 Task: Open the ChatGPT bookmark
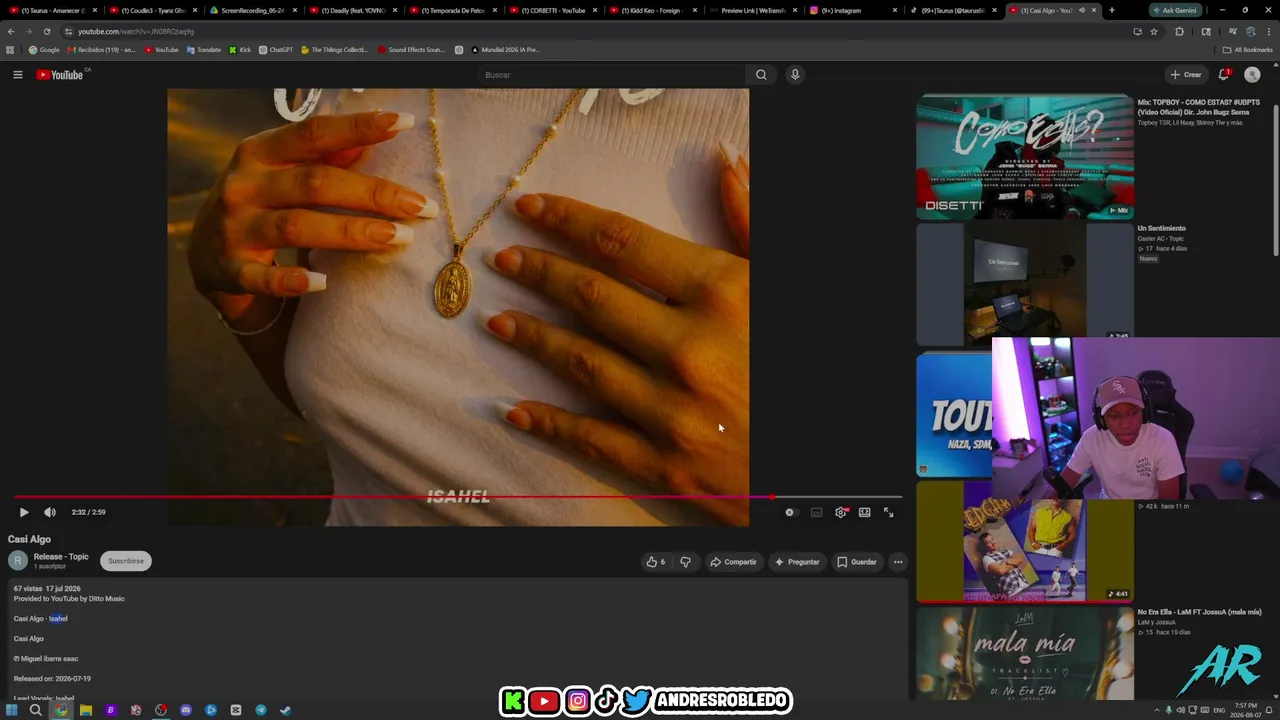tap(276, 49)
